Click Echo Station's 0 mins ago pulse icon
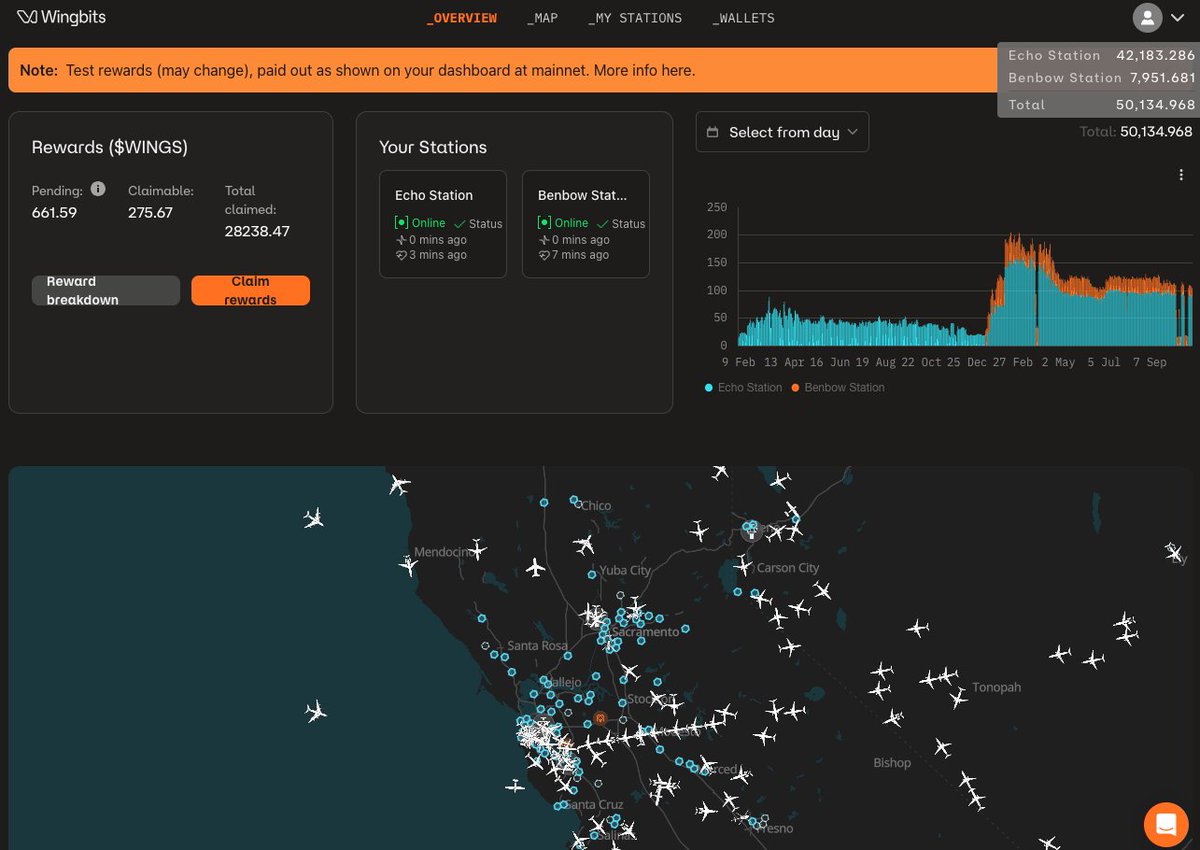The height and width of the screenshot is (850, 1200). tap(401, 240)
